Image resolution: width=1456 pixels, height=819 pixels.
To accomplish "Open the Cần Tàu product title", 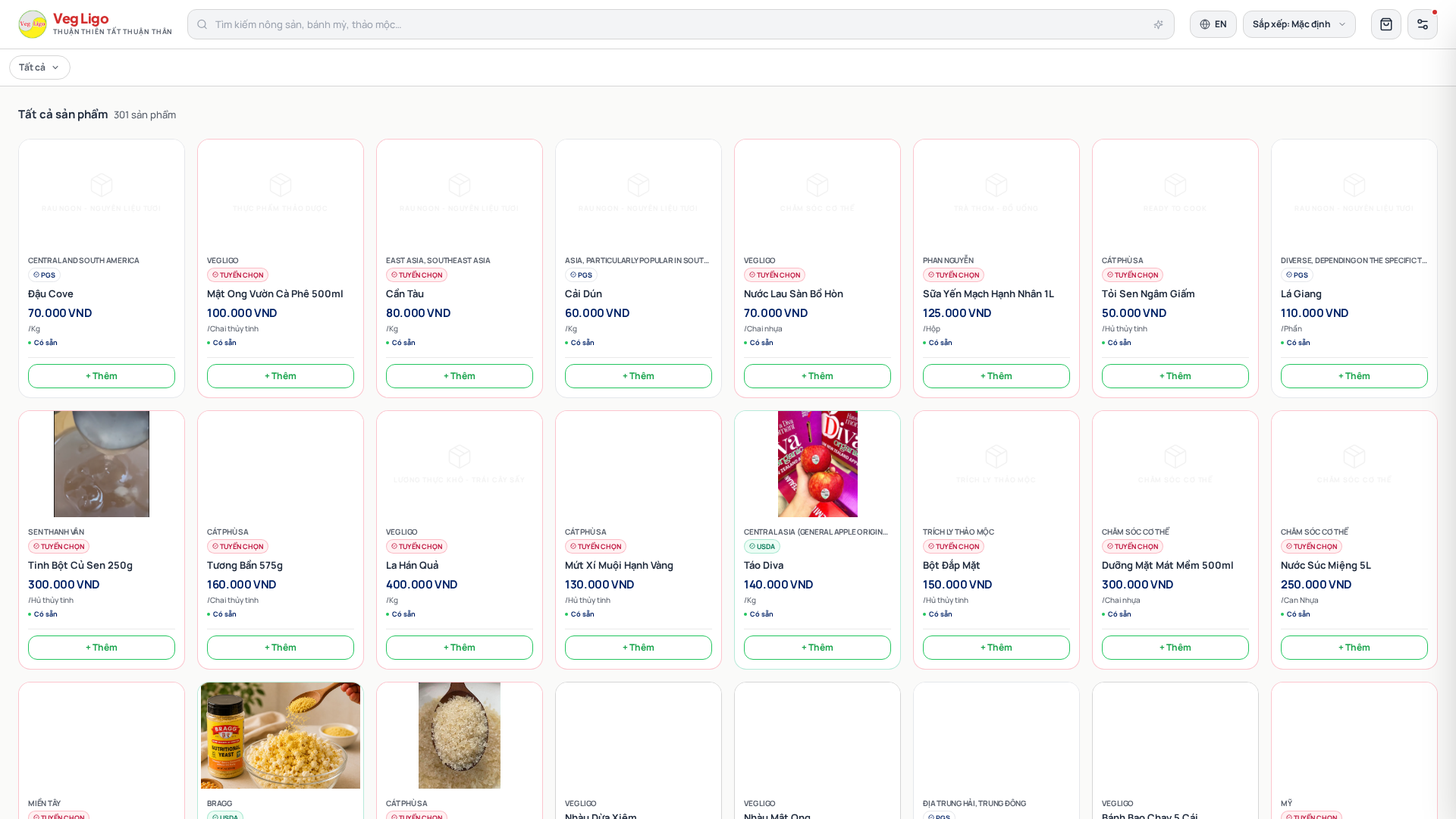I will click(x=405, y=293).
